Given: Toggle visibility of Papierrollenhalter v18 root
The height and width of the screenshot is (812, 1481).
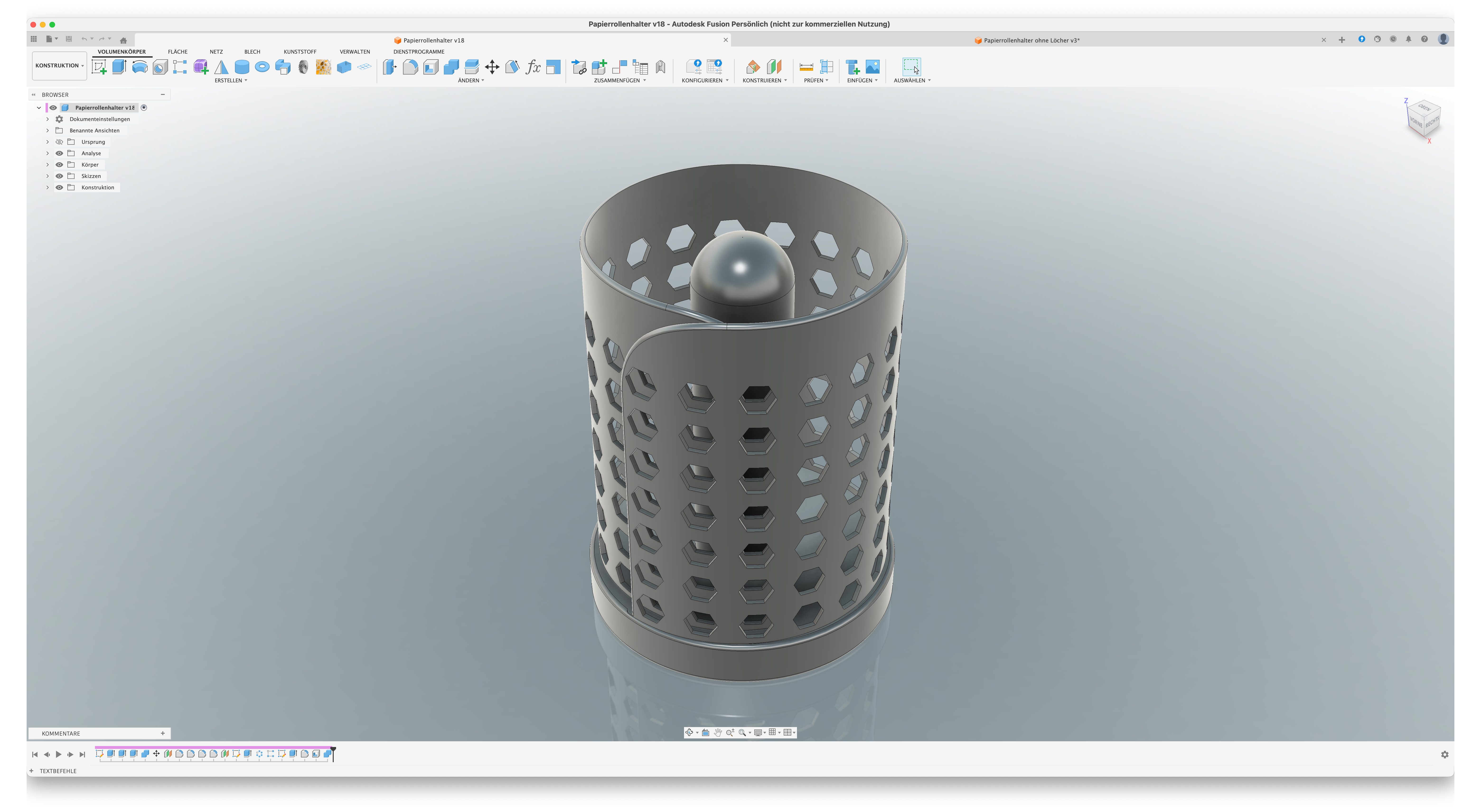Looking at the screenshot, I should tap(53, 107).
